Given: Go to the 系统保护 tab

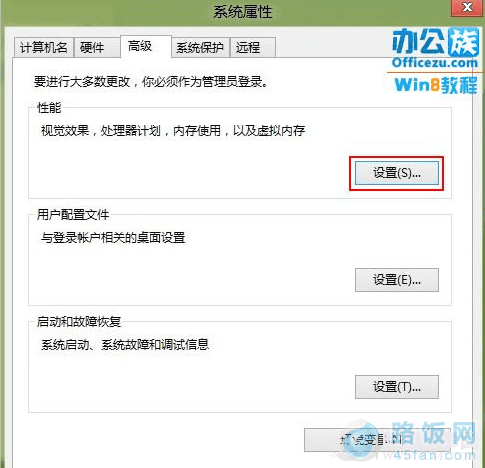Looking at the screenshot, I should [x=200, y=48].
